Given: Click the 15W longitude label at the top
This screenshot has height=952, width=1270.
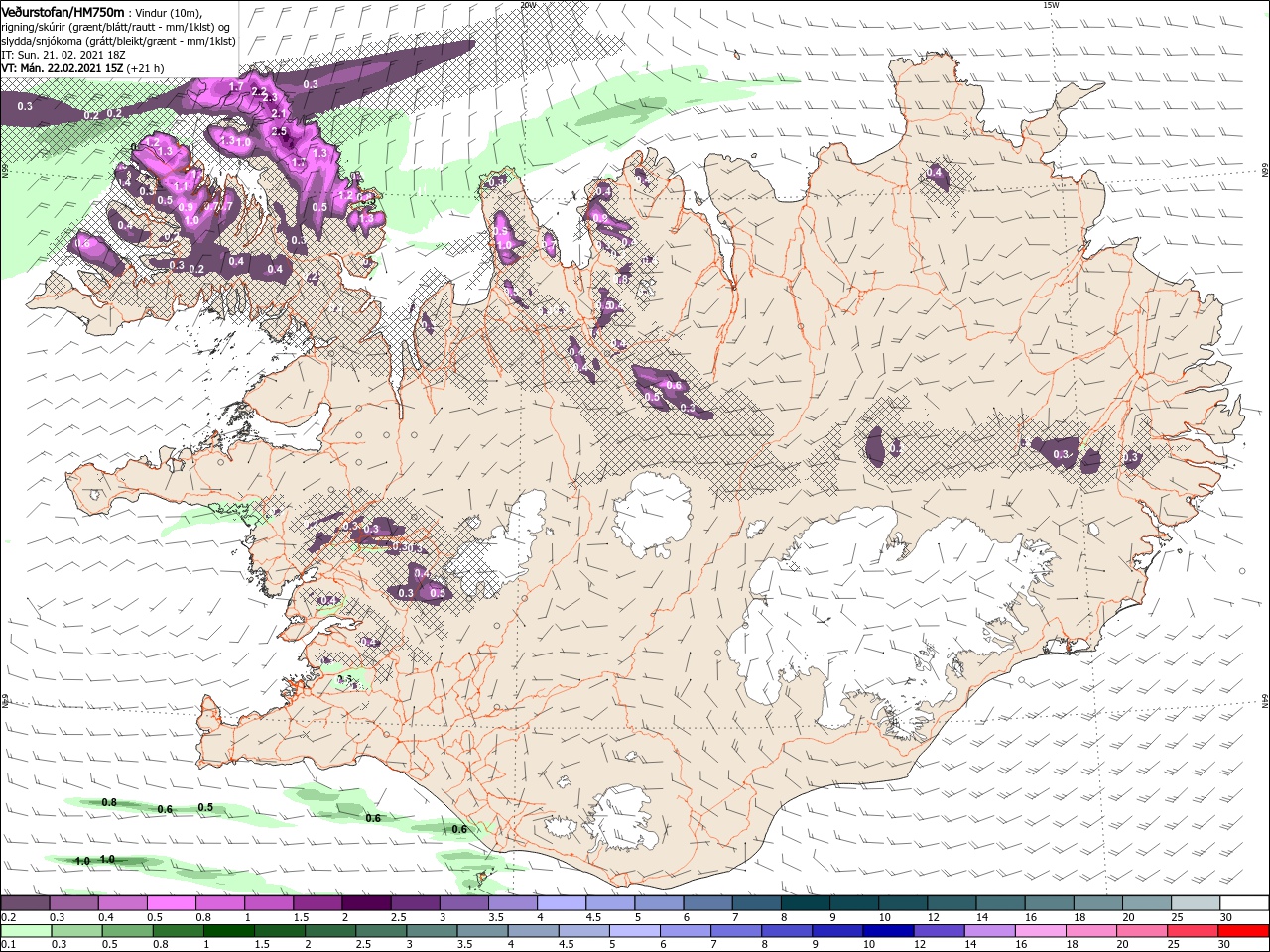Looking at the screenshot, I should click(x=1050, y=4).
